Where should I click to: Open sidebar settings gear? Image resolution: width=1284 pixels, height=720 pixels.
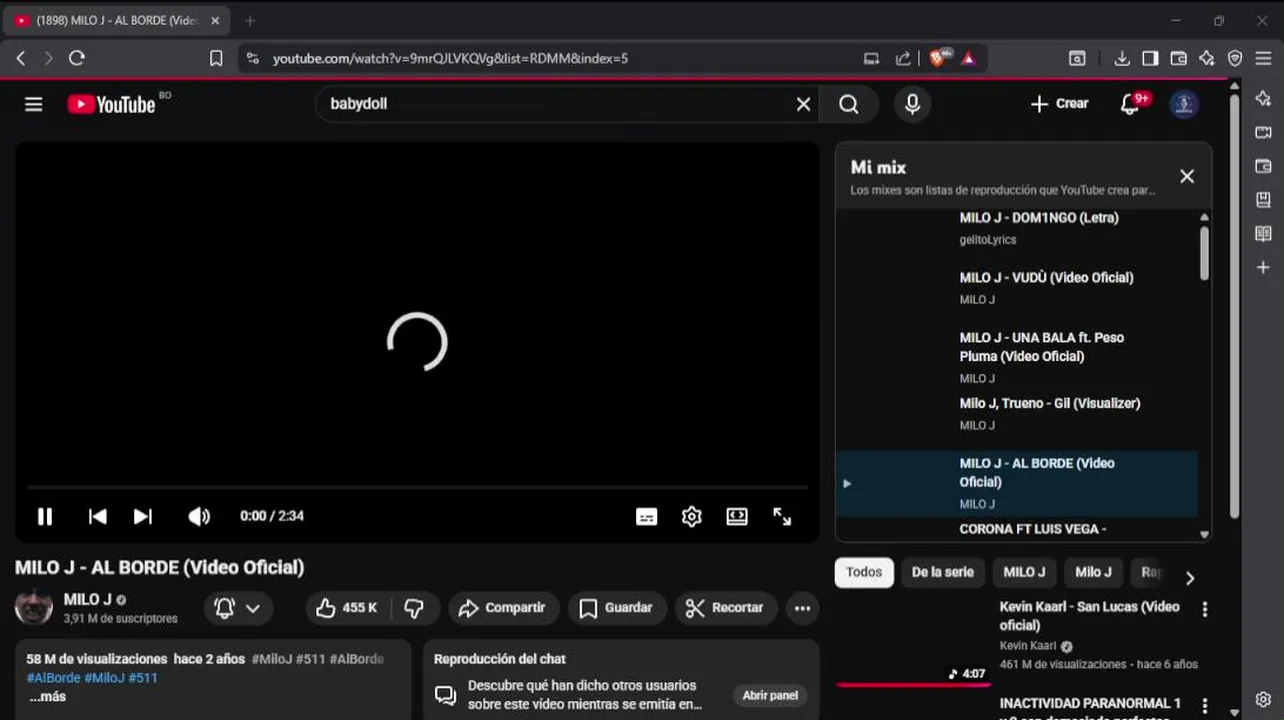coord(1263,699)
